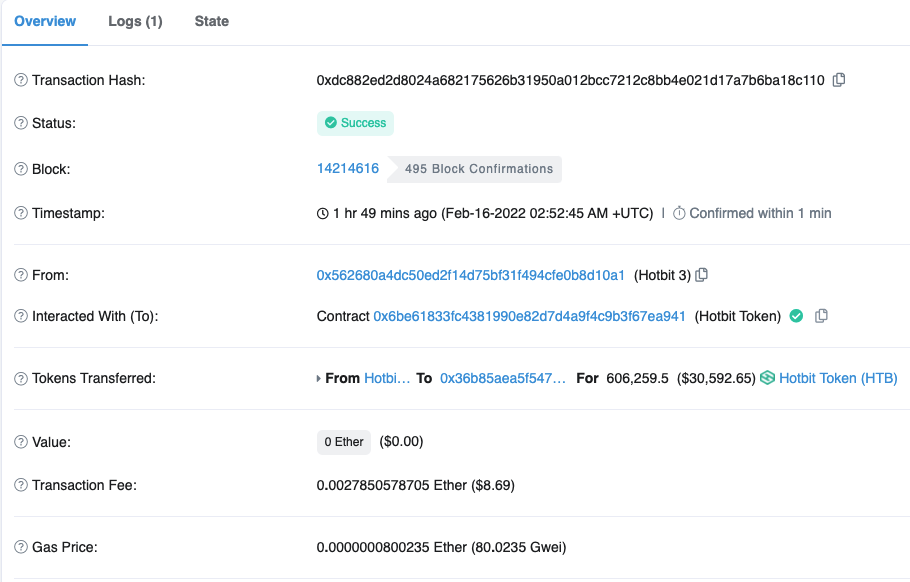
Task: Click help icon next to Transaction Fee
Action: (21, 485)
